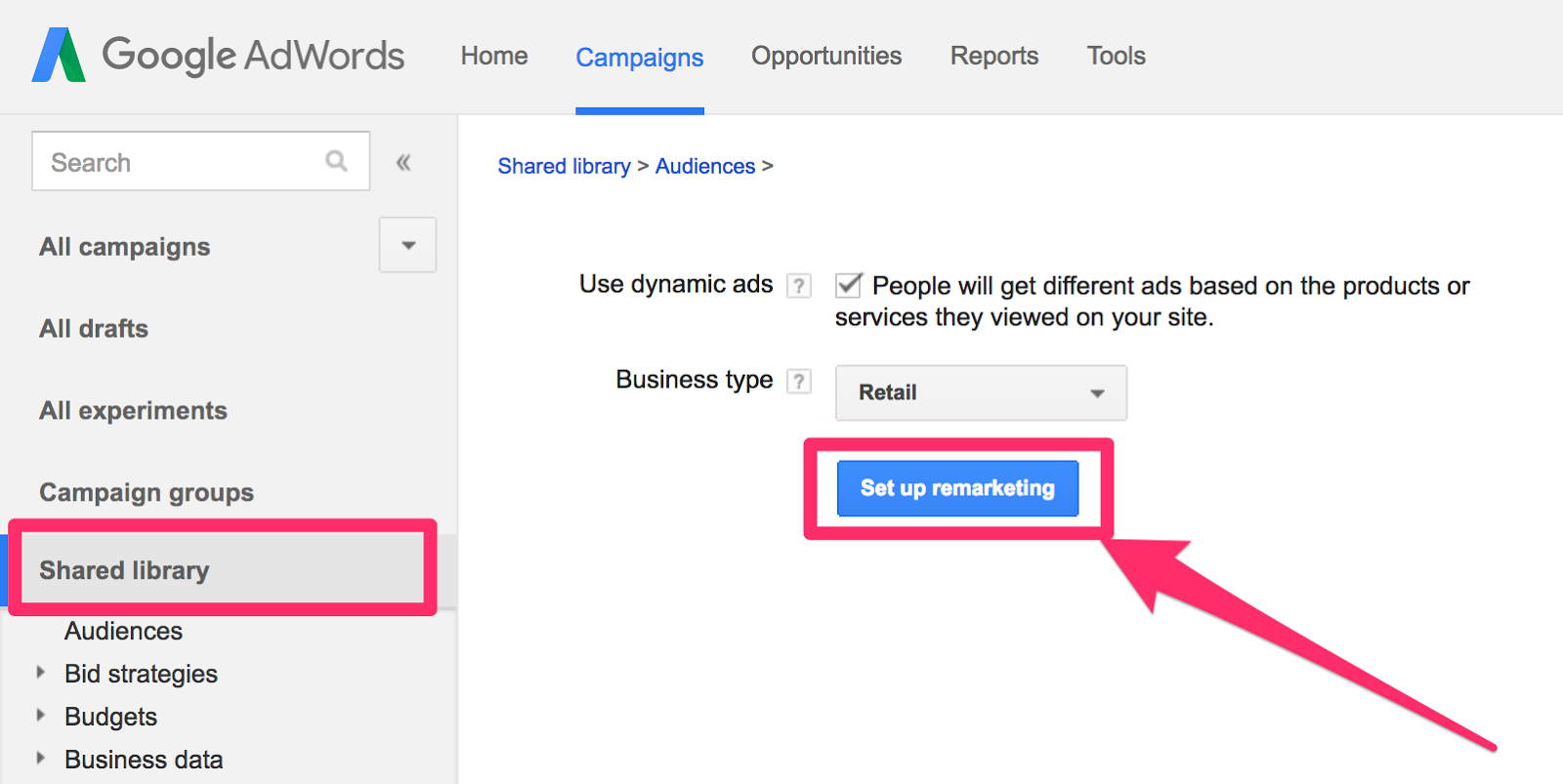Open All drafts in the sidebar

tap(94, 329)
